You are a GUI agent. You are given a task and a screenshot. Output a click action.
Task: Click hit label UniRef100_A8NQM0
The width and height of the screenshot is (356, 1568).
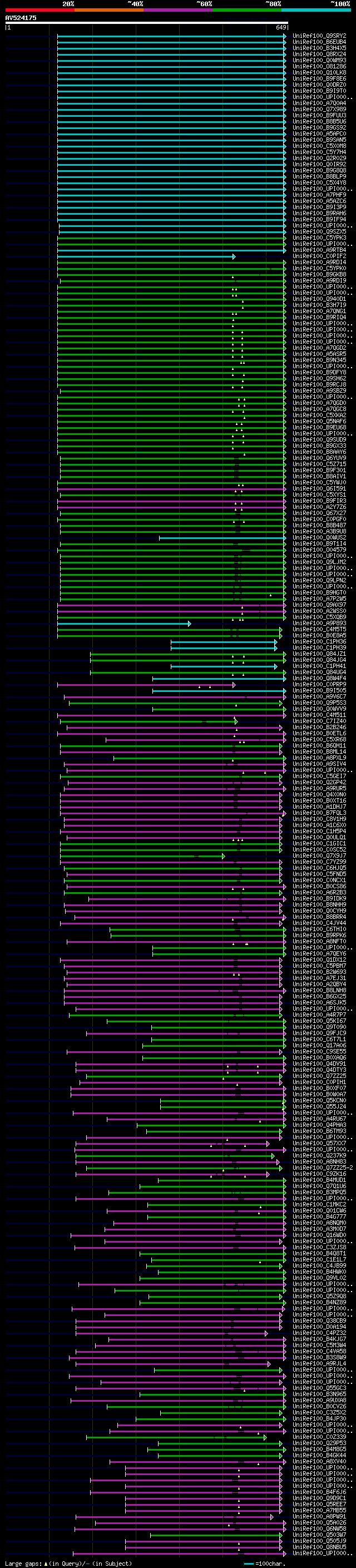pyautogui.click(x=319, y=1223)
